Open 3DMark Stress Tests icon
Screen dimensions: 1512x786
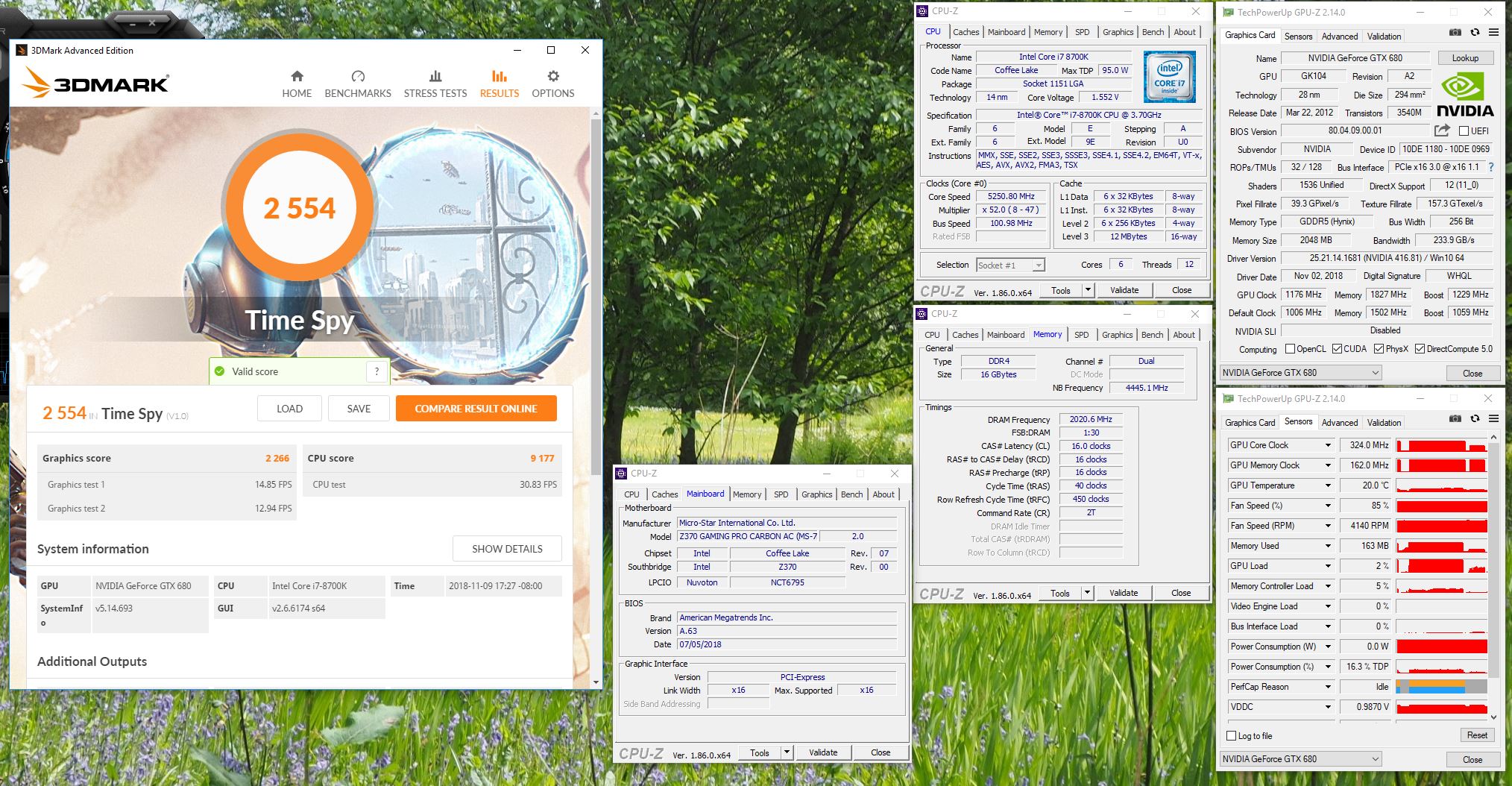(x=435, y=76)
